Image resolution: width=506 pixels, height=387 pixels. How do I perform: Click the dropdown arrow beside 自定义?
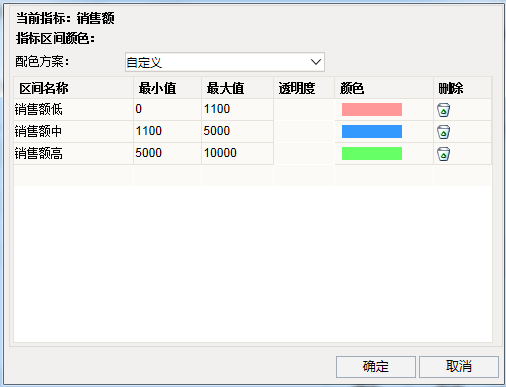pos(316,62)
